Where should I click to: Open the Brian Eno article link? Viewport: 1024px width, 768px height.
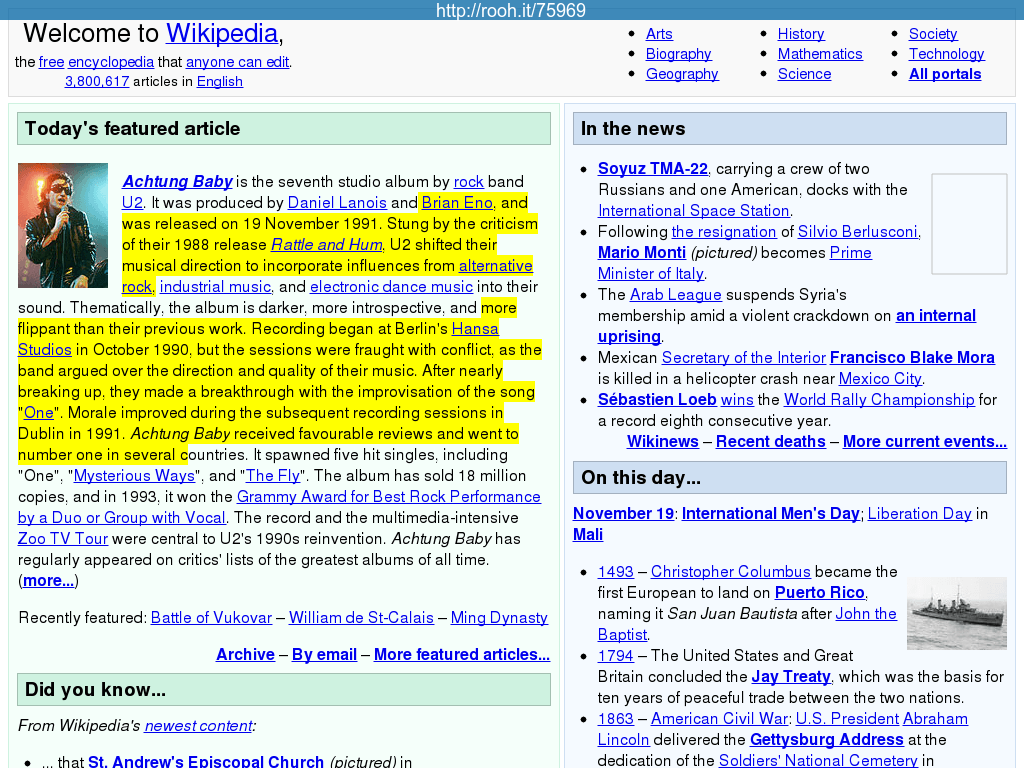[457, 203]
